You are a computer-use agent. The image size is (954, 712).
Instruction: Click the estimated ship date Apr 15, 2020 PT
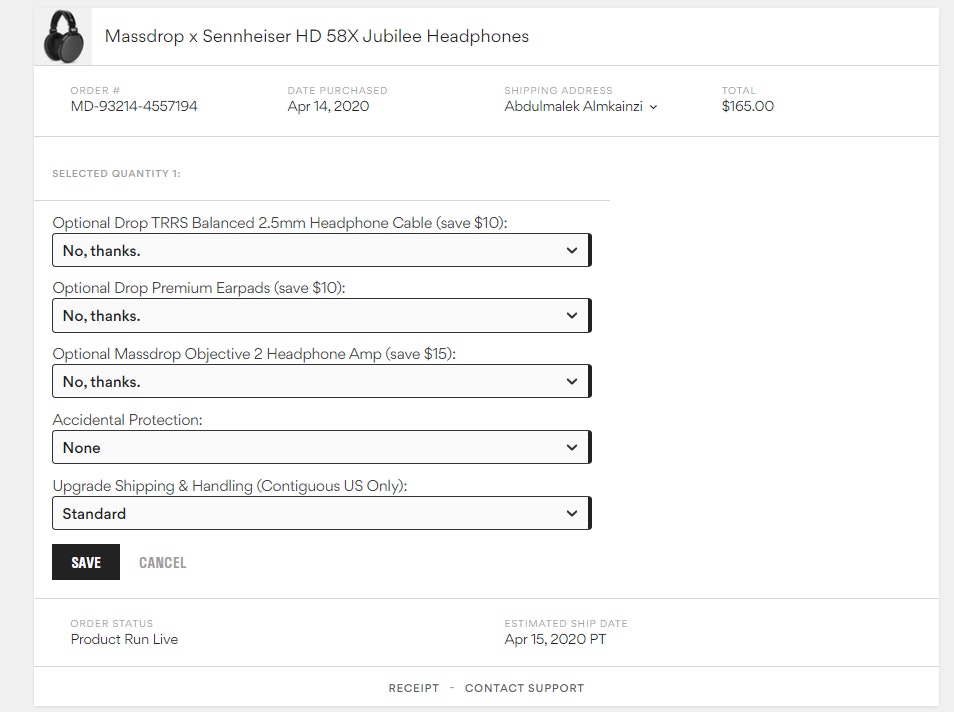pyautogui.click(x=555, y=639)
